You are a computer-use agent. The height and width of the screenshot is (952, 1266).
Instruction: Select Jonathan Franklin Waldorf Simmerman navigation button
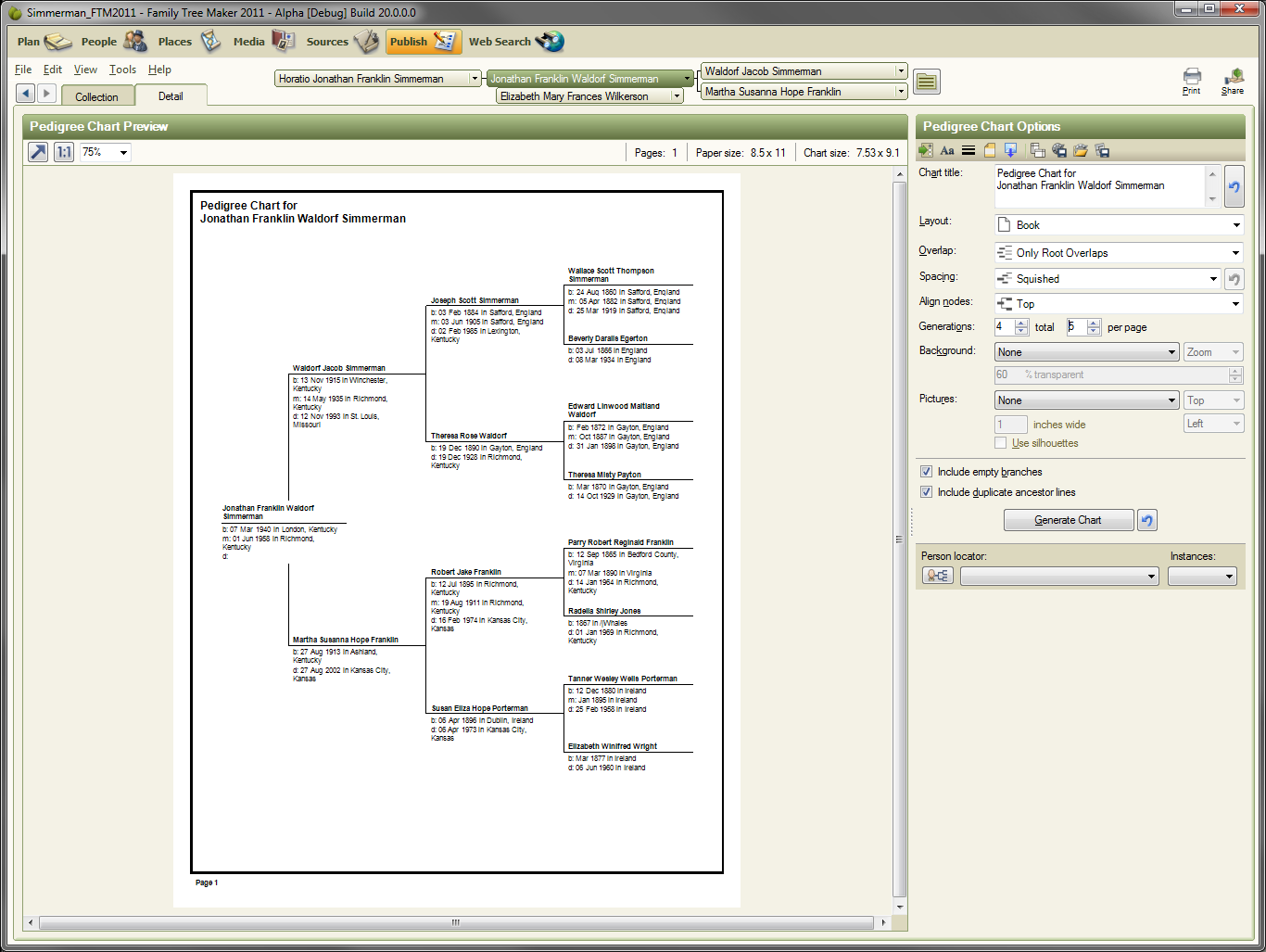(x=590, y=79)
